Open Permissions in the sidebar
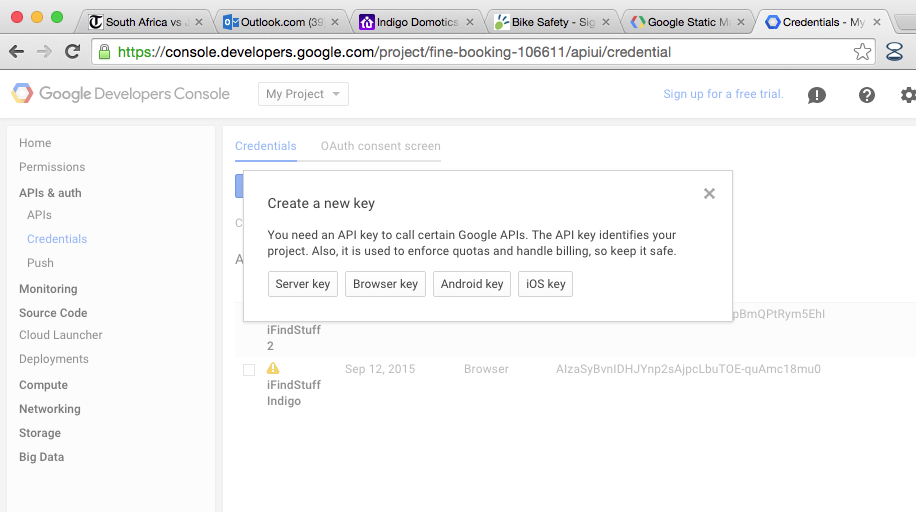The image size is (916, 512). point(52,167)
